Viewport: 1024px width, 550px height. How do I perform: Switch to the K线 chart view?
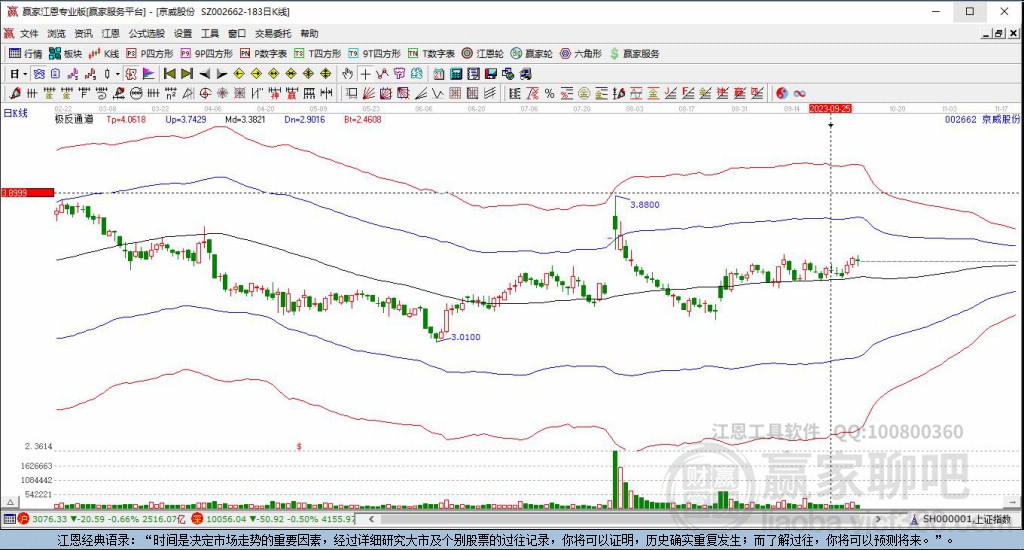pyautogui.click(x=104, y=54)
